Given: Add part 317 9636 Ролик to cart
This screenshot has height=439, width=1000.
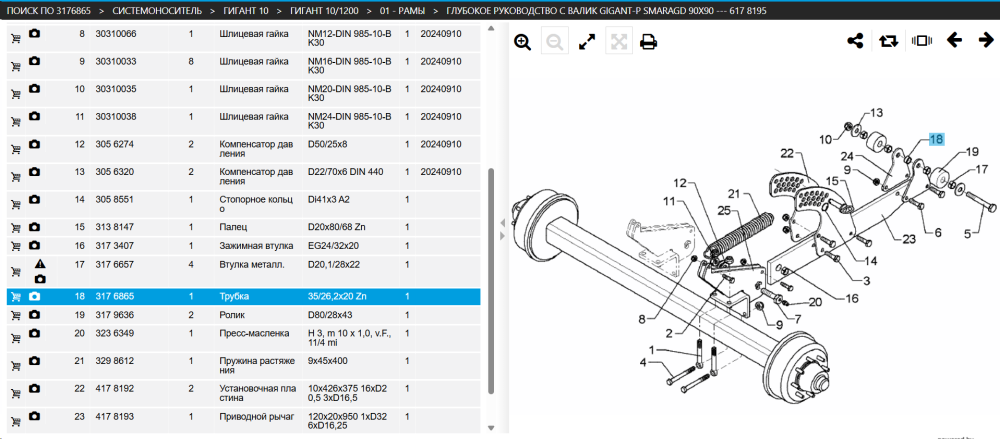Looking at the screenshot, I should [16, 316].
